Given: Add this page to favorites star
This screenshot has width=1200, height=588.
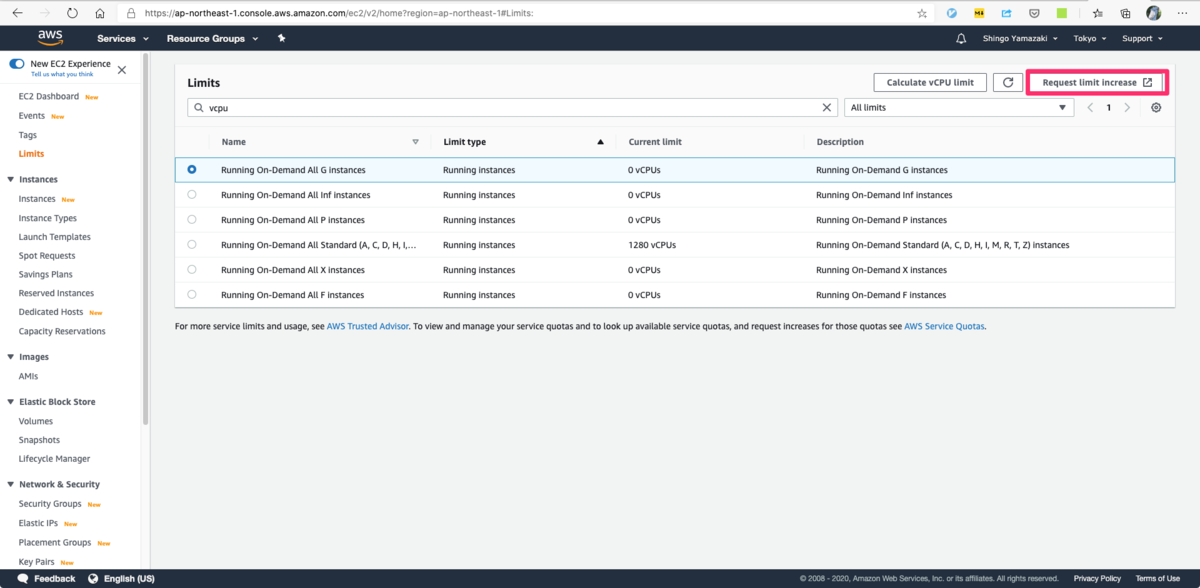Looking at the screenshot, I should coord(922,13).
